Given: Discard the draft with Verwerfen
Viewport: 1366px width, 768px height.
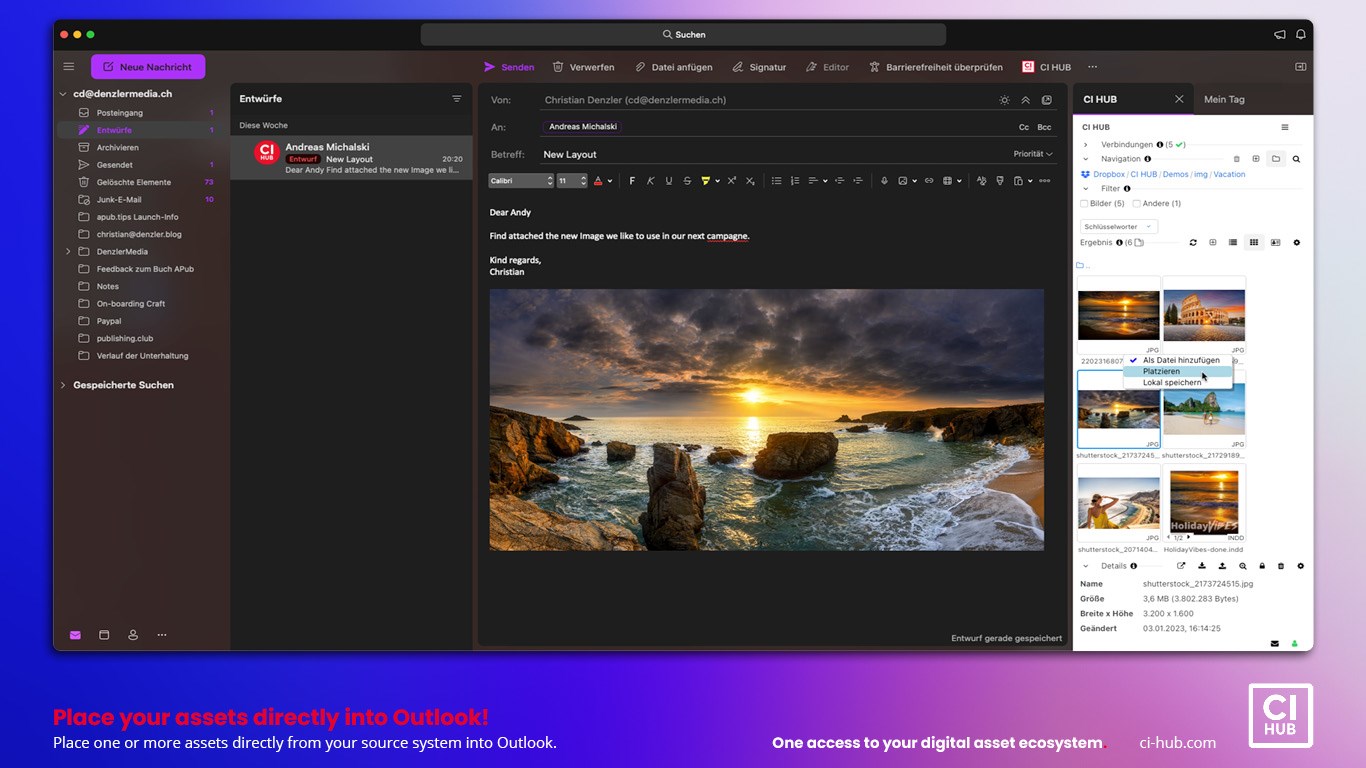Looking at the screenshot, I should [584, 67].
